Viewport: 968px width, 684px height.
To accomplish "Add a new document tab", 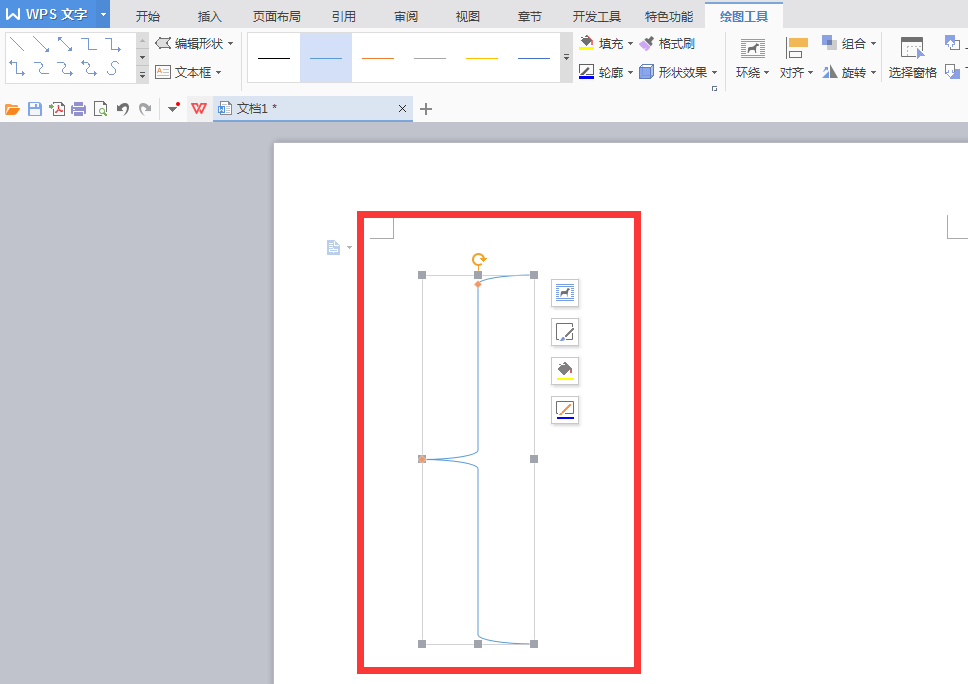I will click(425, 109).
